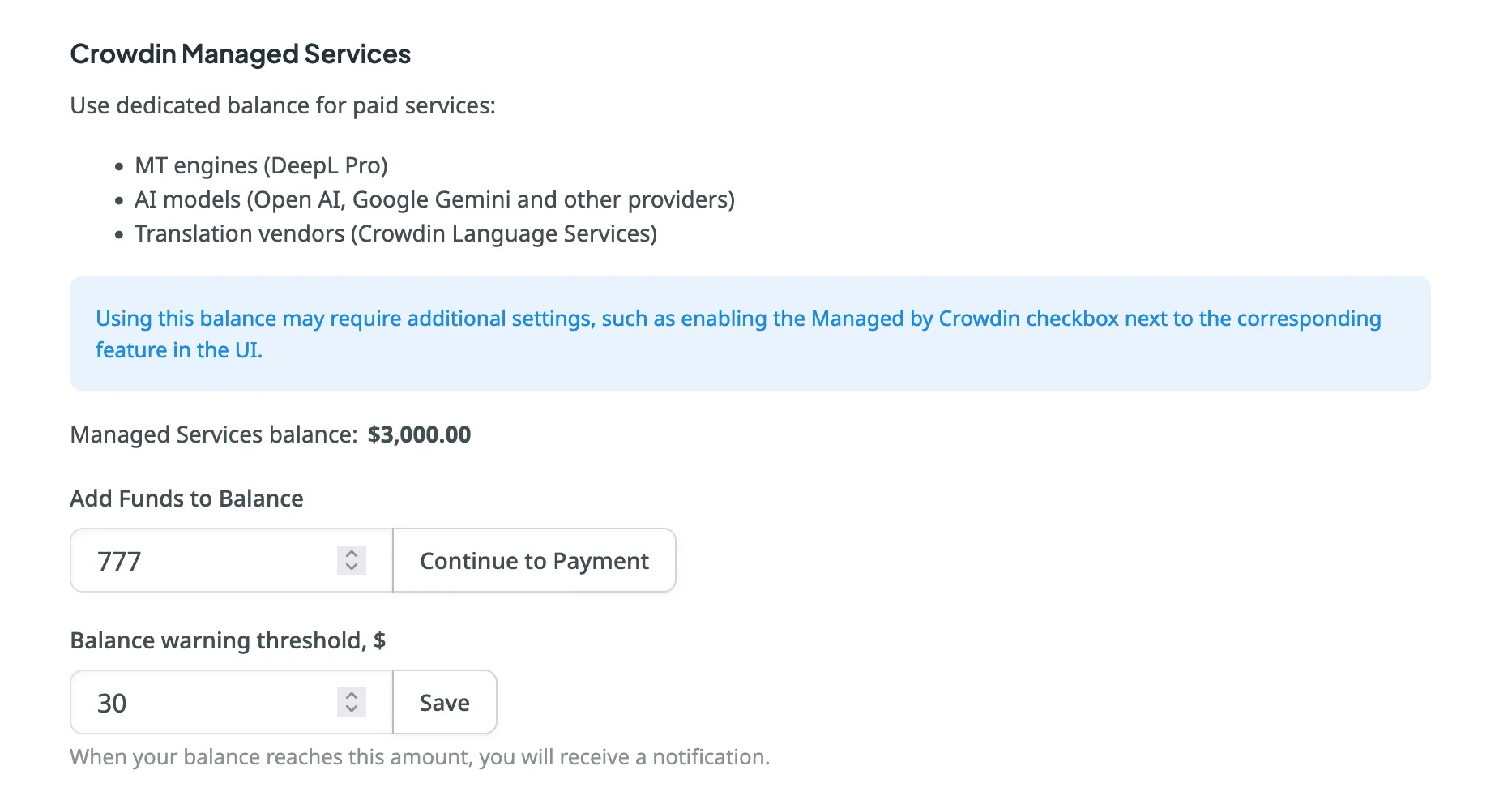Select the $3,000.00 balance amount
The image size is (1512, 809).
pyautogui.click(x=419, y=435)
